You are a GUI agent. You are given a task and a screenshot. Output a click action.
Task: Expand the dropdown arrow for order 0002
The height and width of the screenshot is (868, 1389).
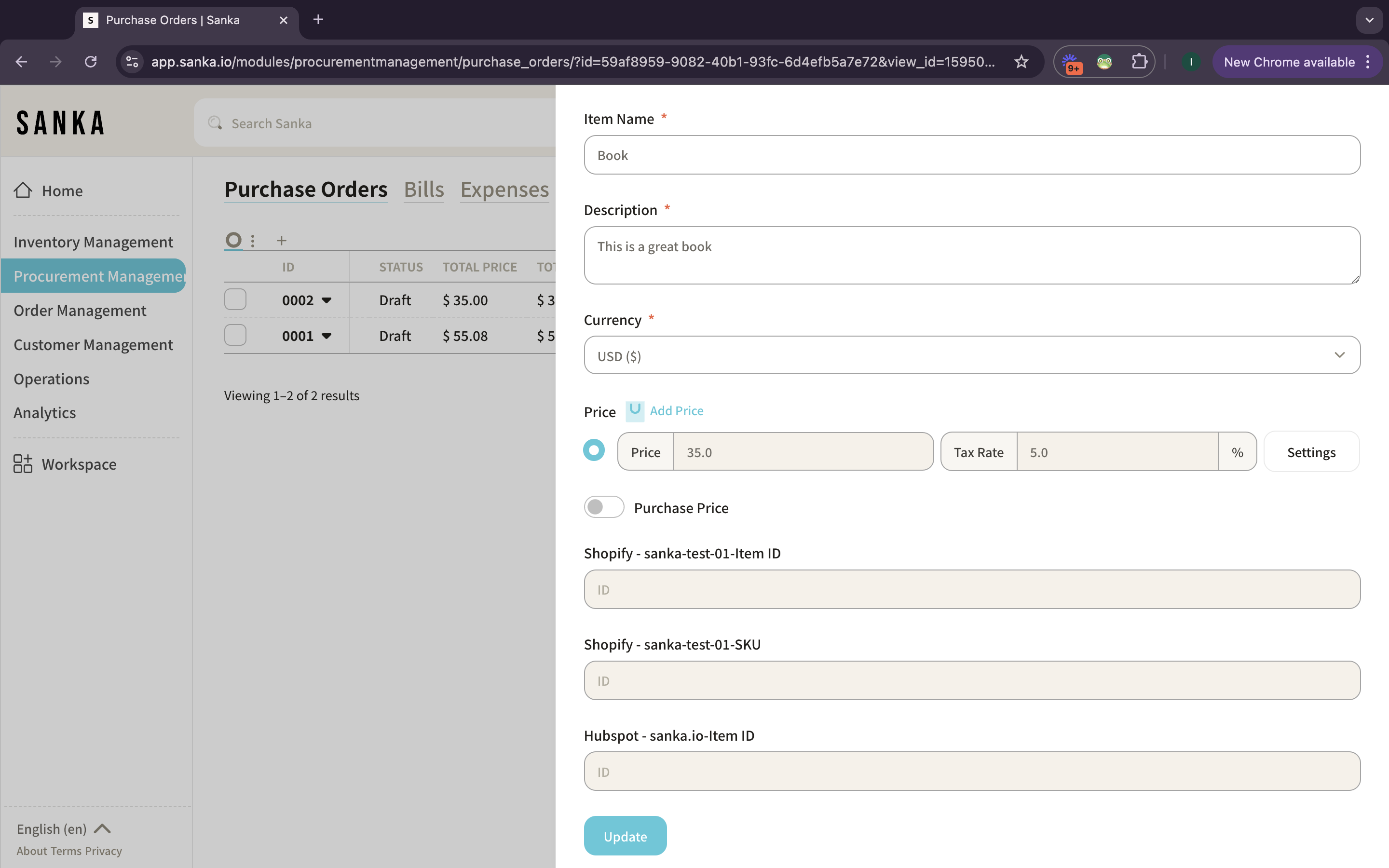pyautogui.click(x=327, y=300)
